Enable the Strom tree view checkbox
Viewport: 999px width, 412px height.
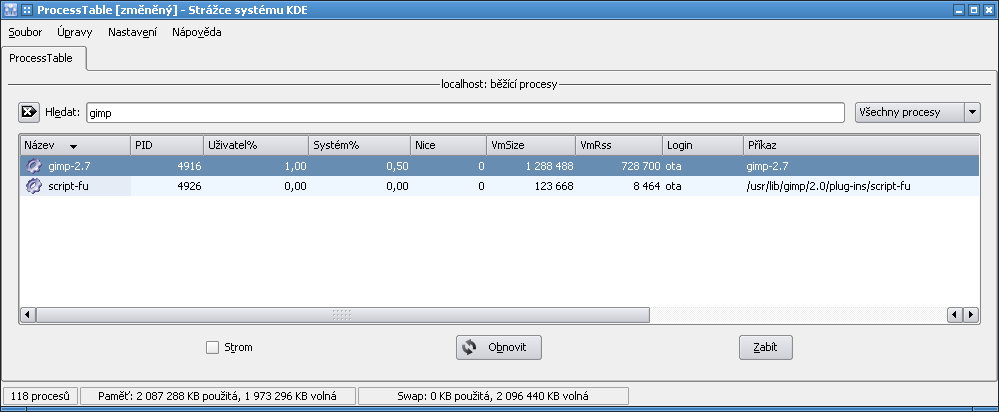(x=212, y=348)
